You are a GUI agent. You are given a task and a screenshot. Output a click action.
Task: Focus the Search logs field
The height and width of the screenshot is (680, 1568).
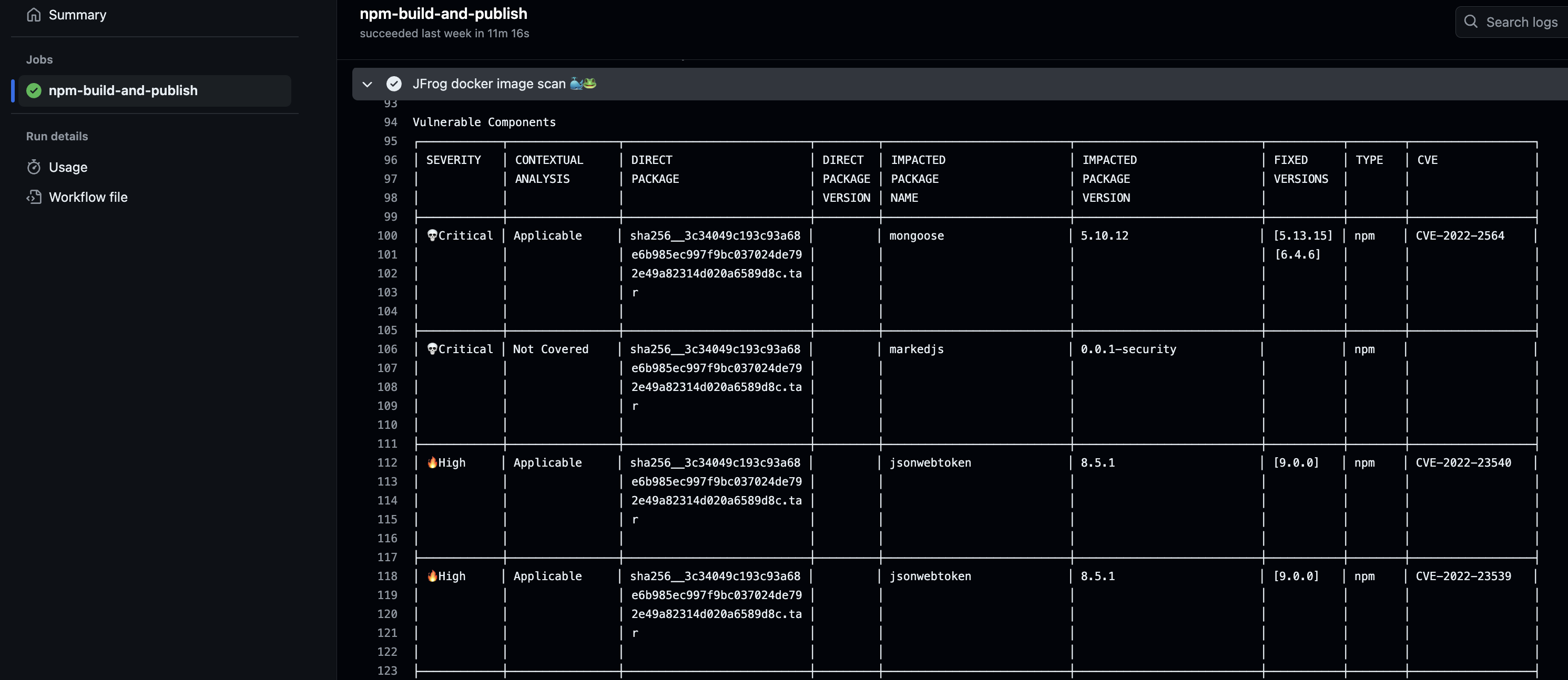1521,22
